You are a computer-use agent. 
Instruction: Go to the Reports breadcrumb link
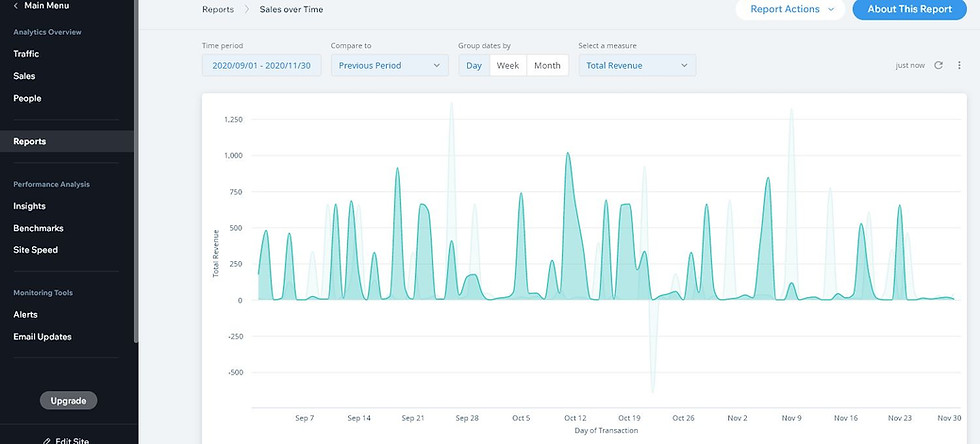[x=218, y=9]
